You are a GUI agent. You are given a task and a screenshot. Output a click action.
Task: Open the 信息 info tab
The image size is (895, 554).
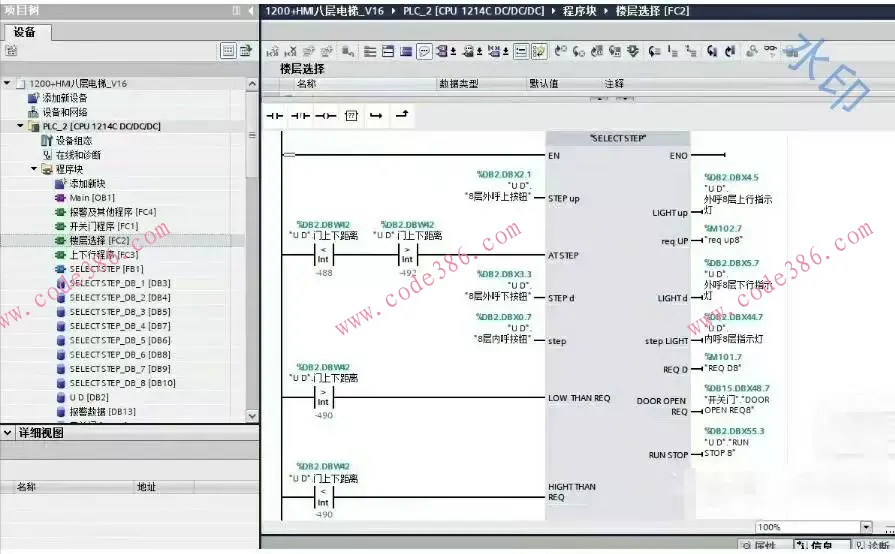[815, 546]
